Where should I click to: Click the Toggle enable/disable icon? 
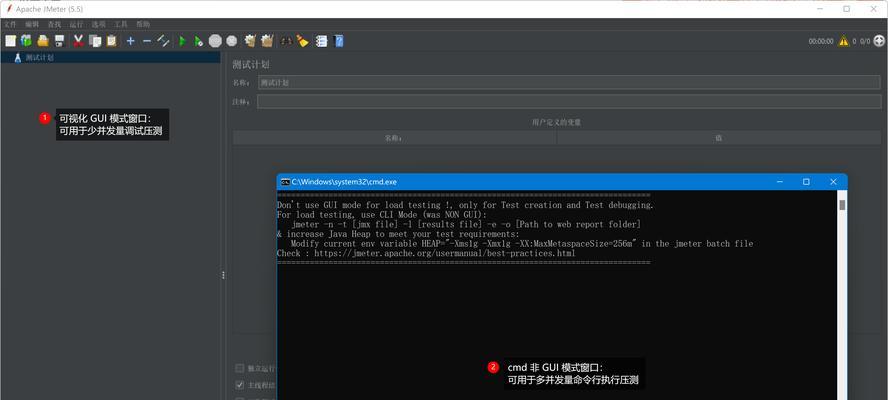click(x=163, y=41)
